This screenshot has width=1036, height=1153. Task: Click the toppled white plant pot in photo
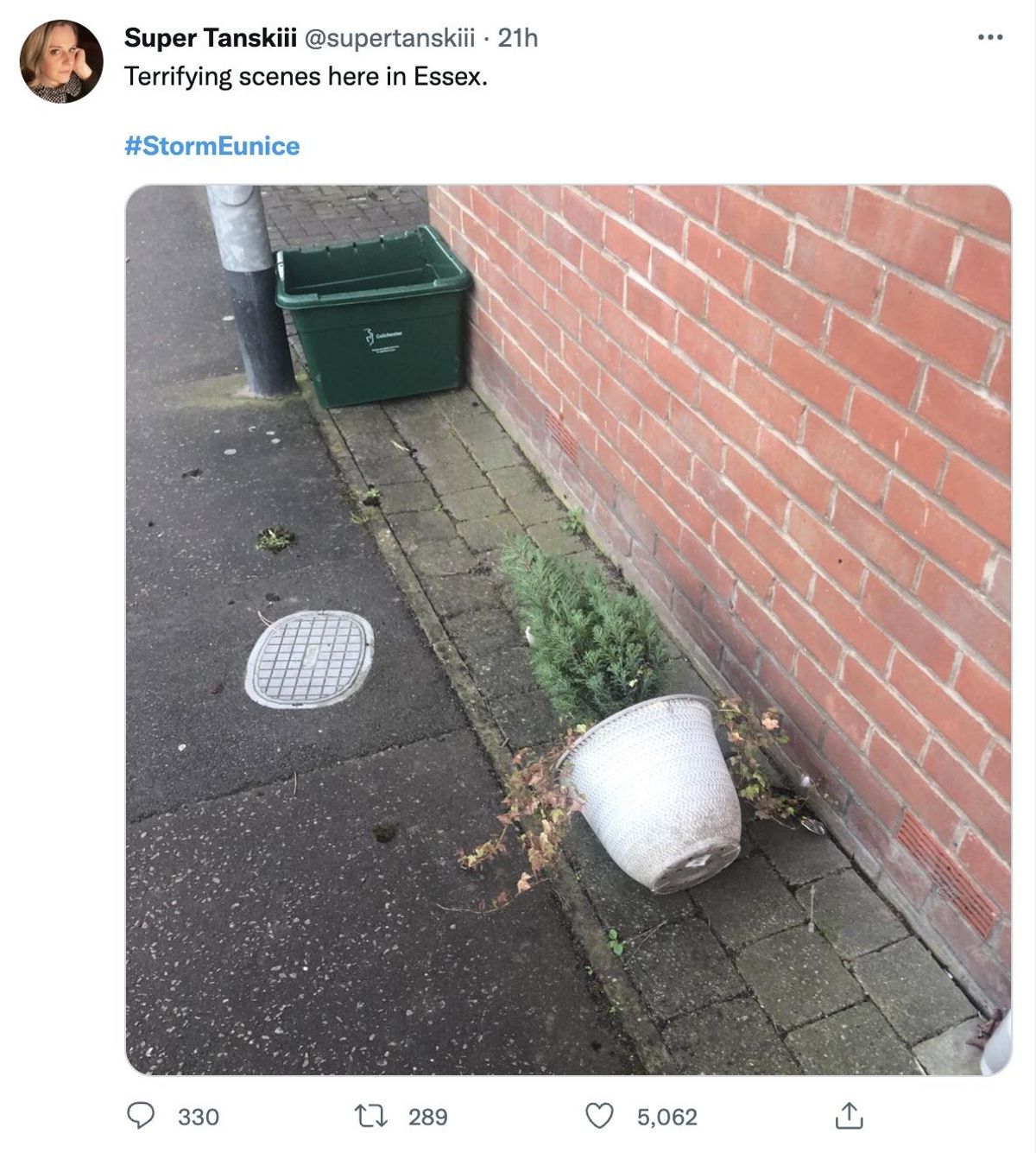pos(653,793)
